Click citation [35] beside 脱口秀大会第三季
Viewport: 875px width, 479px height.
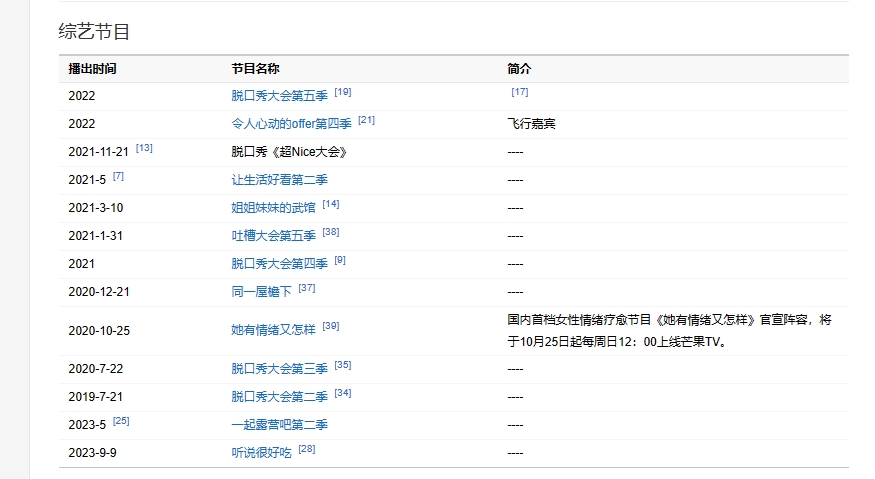pyautogui.click(x=343, y=365)
